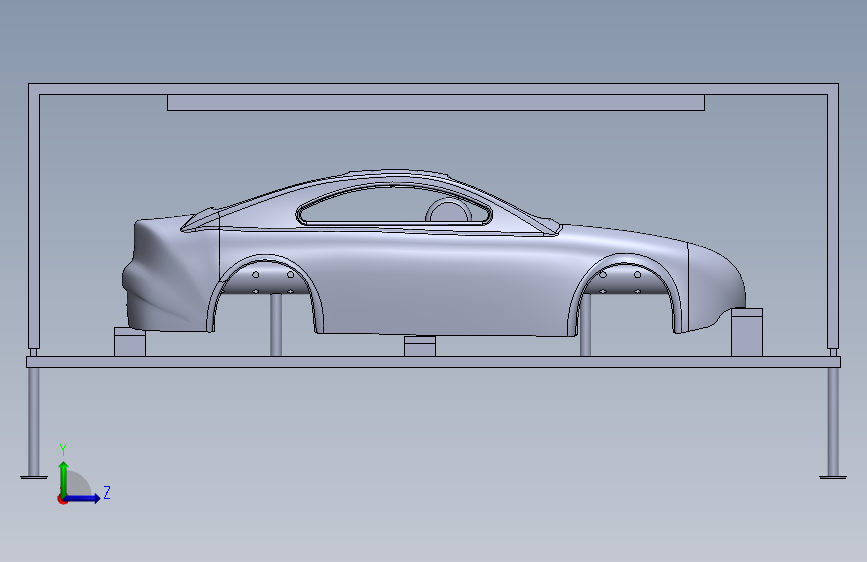Click the blue Z axis arrow of the triad
Screen dimensions: 867x562
pyautogui.click(x=83, y=498)
